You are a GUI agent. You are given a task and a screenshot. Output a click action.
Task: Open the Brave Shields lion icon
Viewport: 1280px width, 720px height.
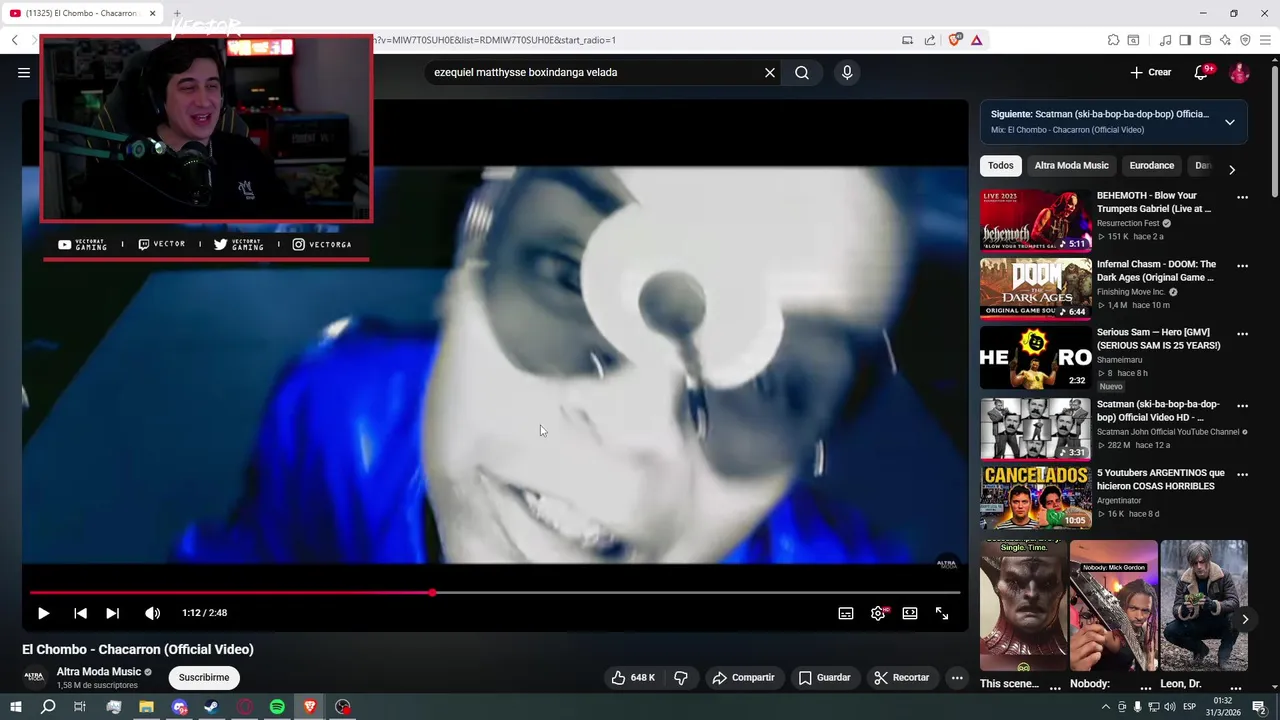tap(955, 40)
